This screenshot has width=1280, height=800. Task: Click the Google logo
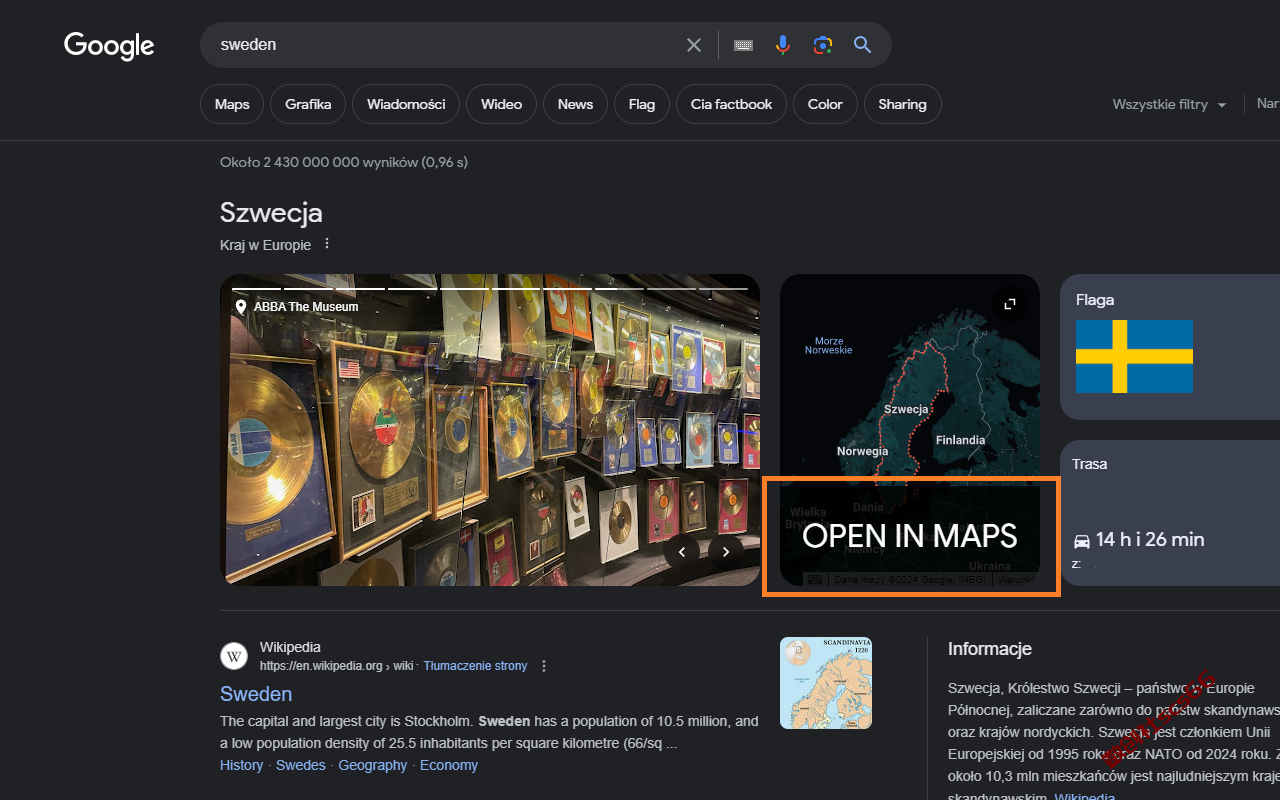tap(109, 45)
